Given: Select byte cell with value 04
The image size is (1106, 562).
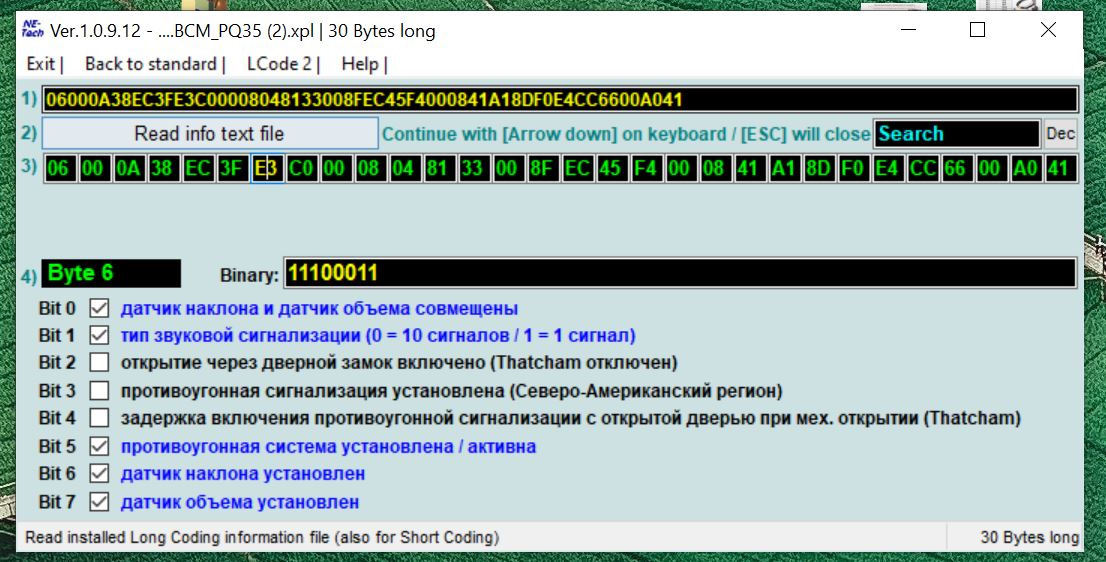Looking at the screenshot, I should [x=406, y=169].
